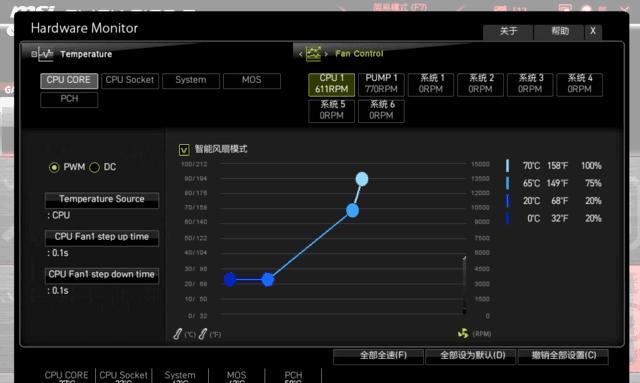The height and width of the screenshot is (383, 640).
Task: Click 撤销全部设置(C) button
Action: pos(563,356)
